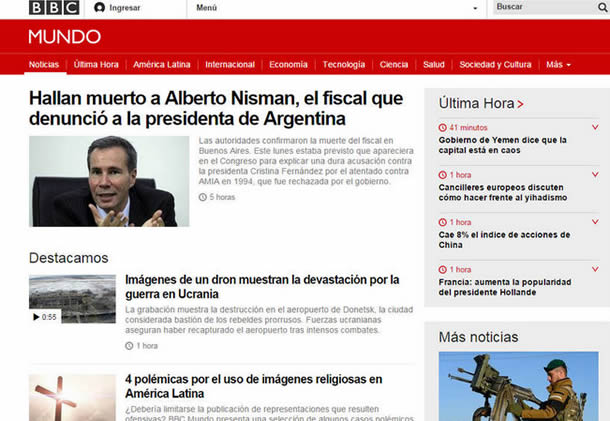Open the Sociedad y Cultura section
Viewport: 610px width, 421px height.
[x=495, y=65]
